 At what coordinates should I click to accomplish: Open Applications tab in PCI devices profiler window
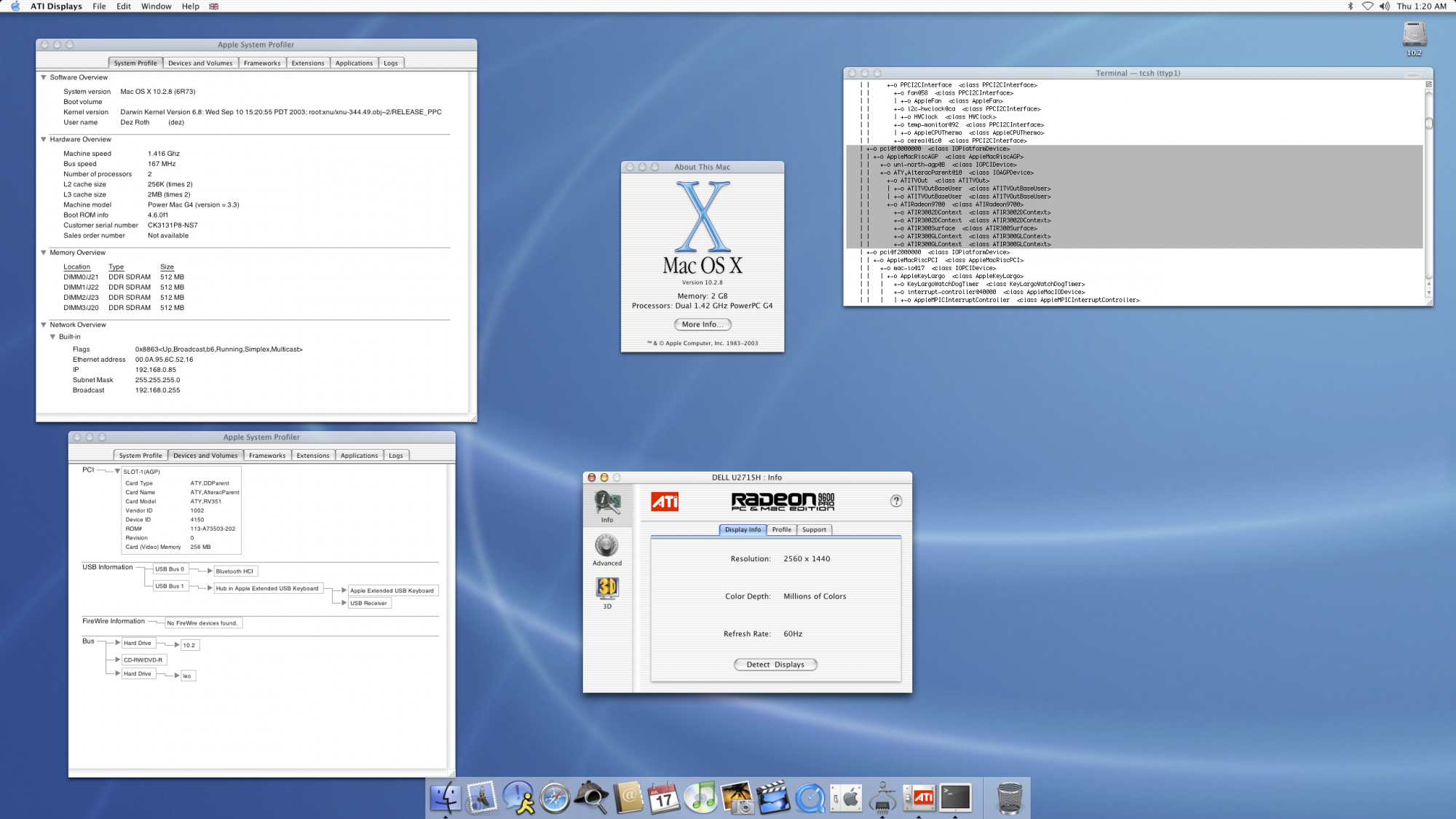coord(360,455)
